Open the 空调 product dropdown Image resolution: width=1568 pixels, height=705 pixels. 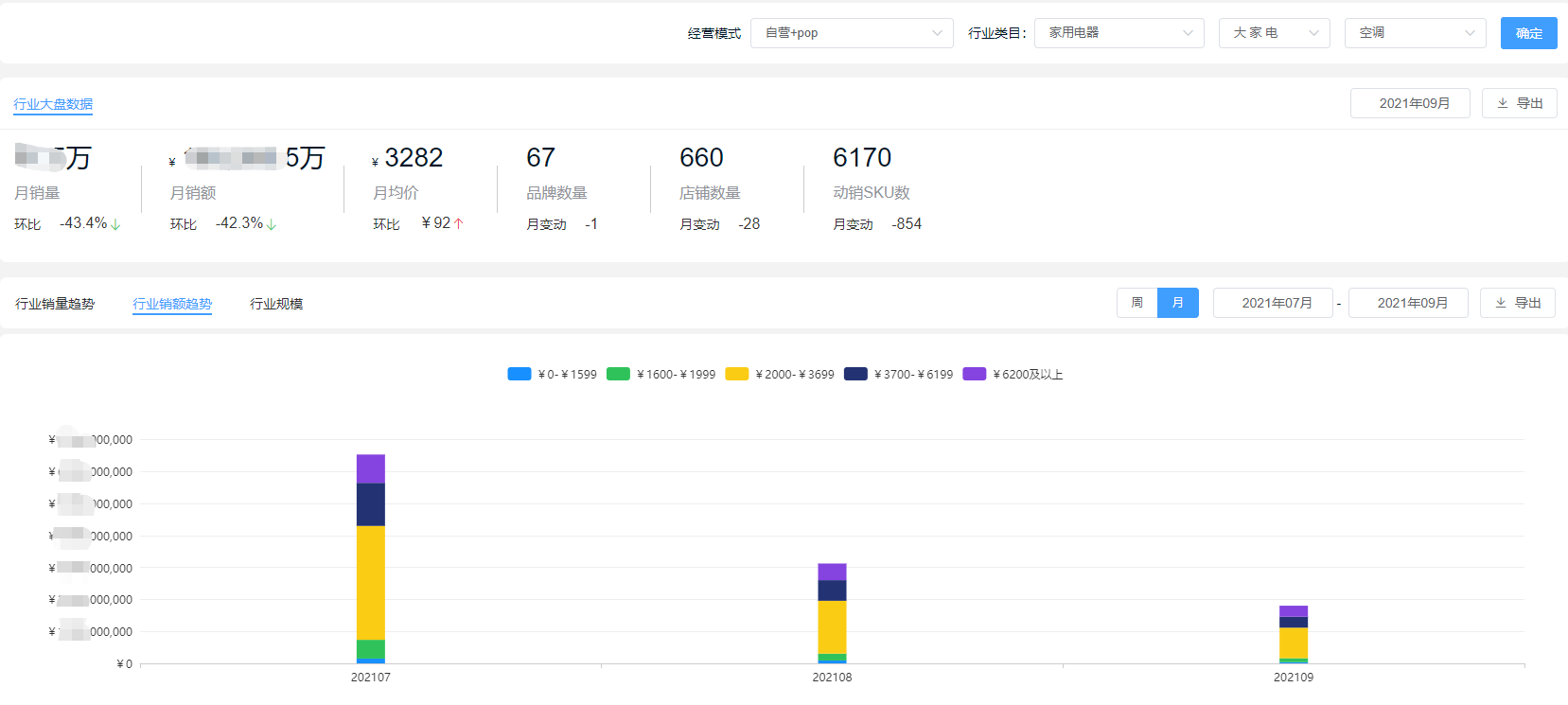(1416, 33)
